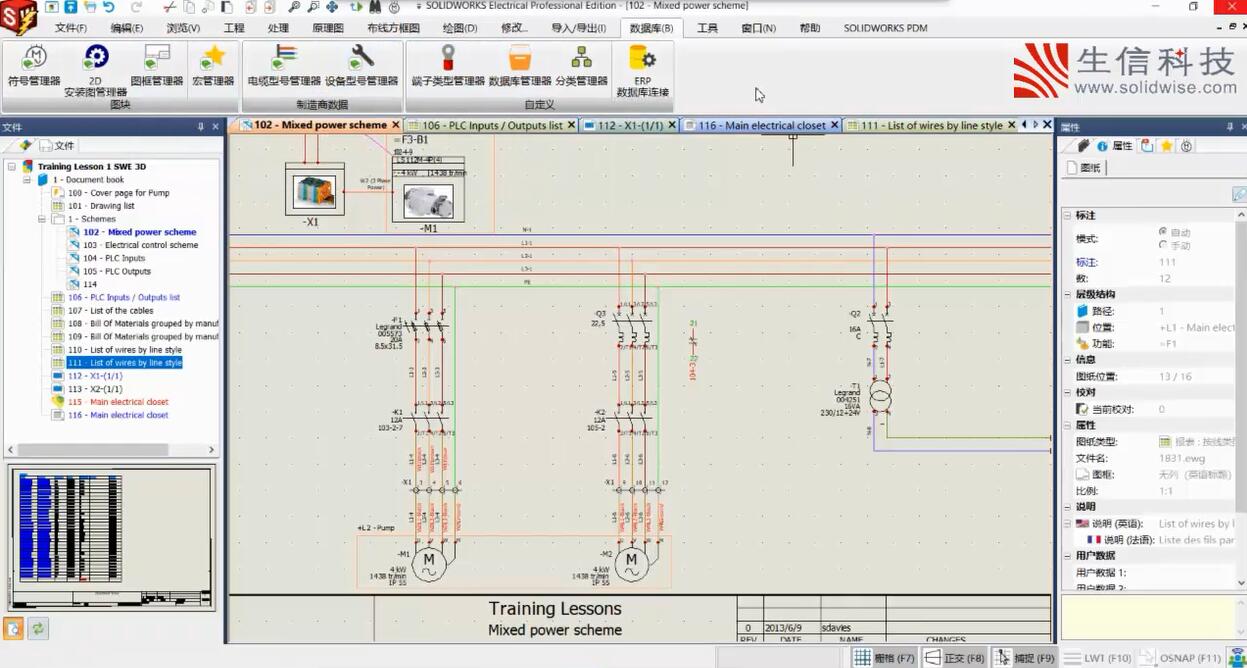Image resolution: width=1247 pixels, height=668 pixels.
Task: Open the ERP 数据库连接 tool
Action: point(642,70)
